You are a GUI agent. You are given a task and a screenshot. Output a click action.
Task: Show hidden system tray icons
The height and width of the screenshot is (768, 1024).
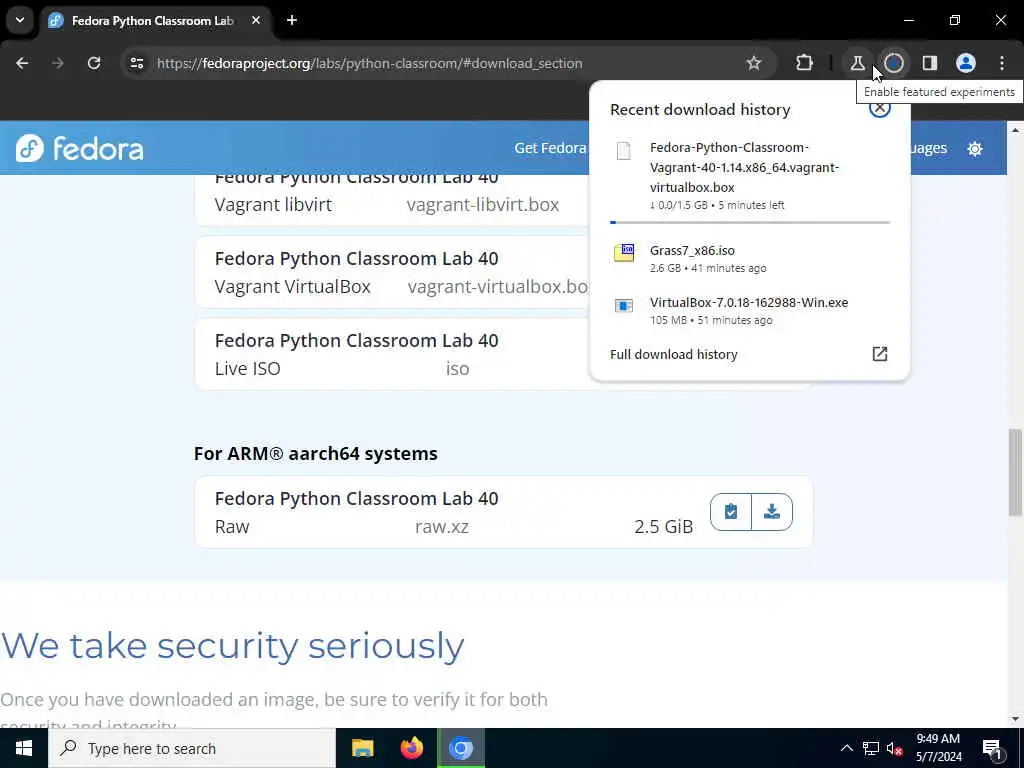pos(846,748)
